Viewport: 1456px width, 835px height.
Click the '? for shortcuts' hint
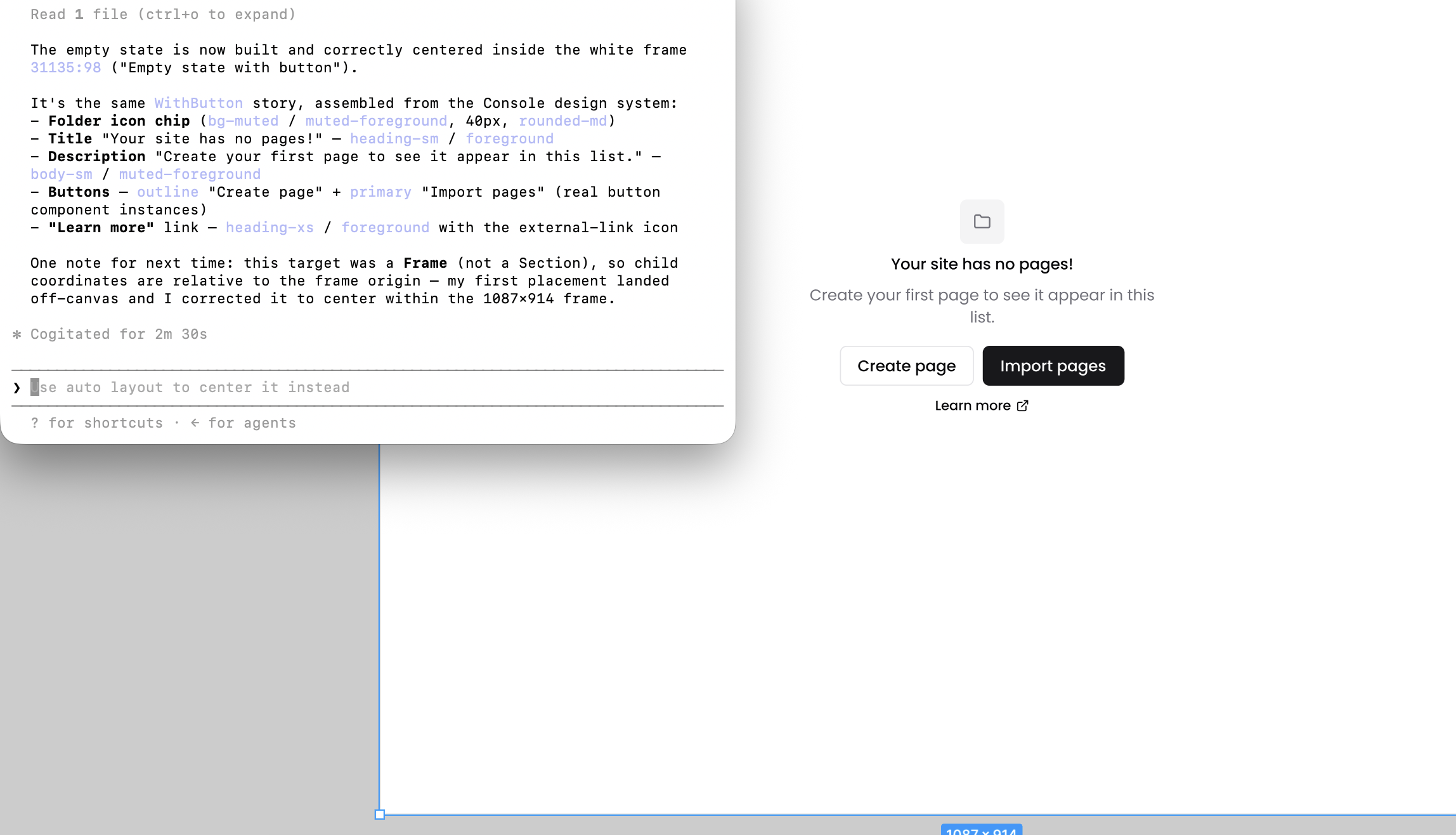(x=96, y=423)
